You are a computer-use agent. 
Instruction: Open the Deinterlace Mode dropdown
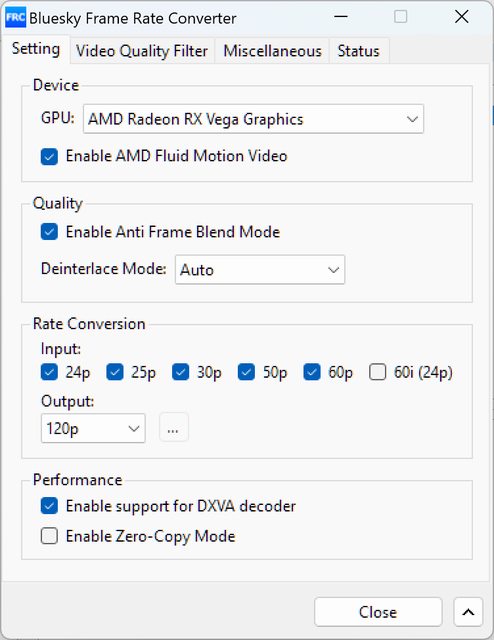point(260,269)
